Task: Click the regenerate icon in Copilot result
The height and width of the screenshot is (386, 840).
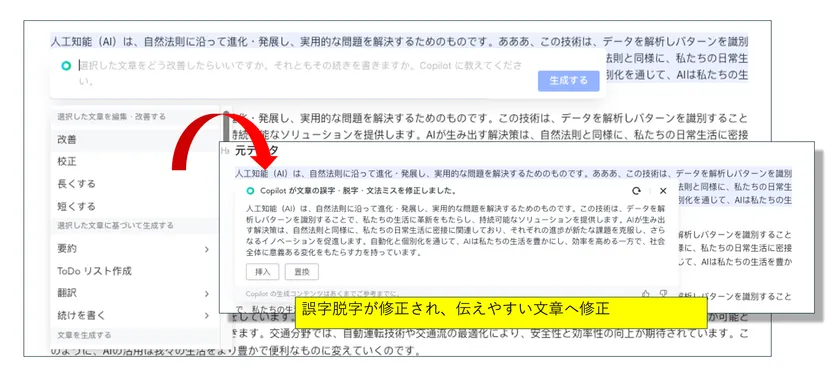Action: point(636,191)
